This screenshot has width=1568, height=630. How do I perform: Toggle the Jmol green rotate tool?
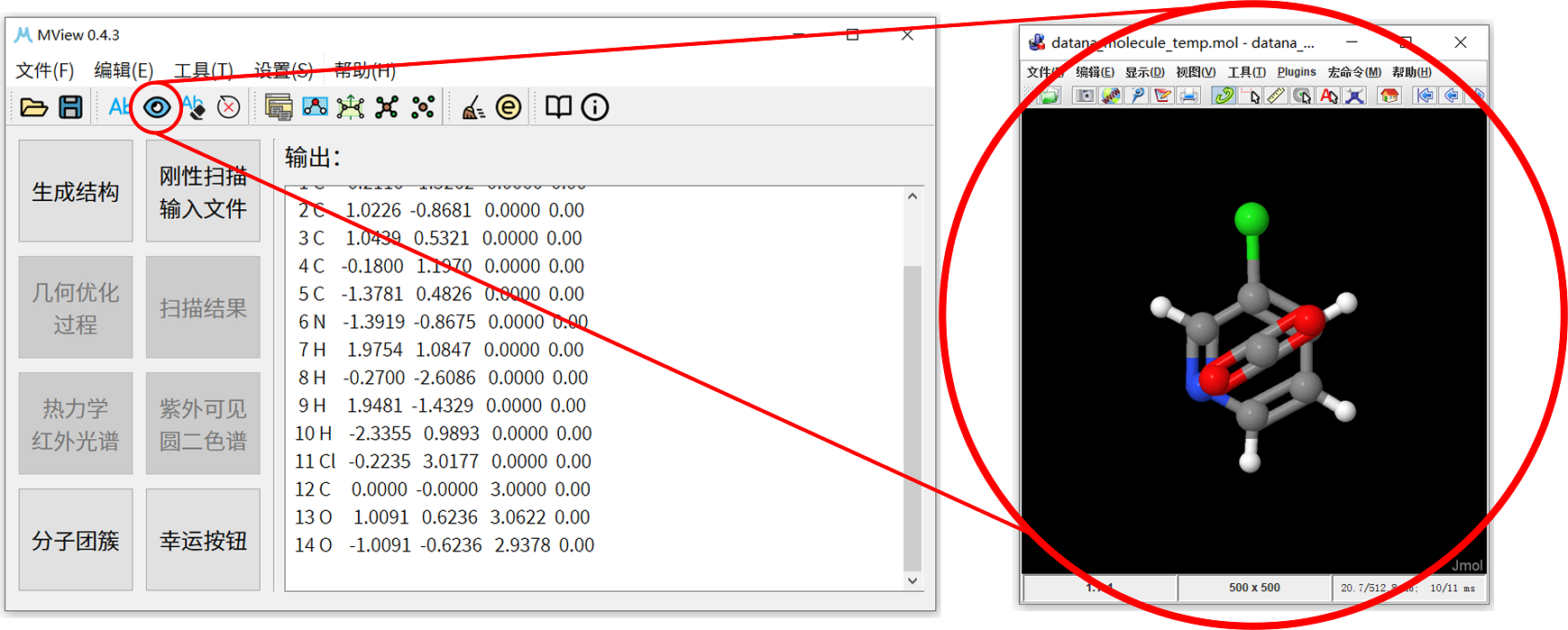click(1224, 96)
